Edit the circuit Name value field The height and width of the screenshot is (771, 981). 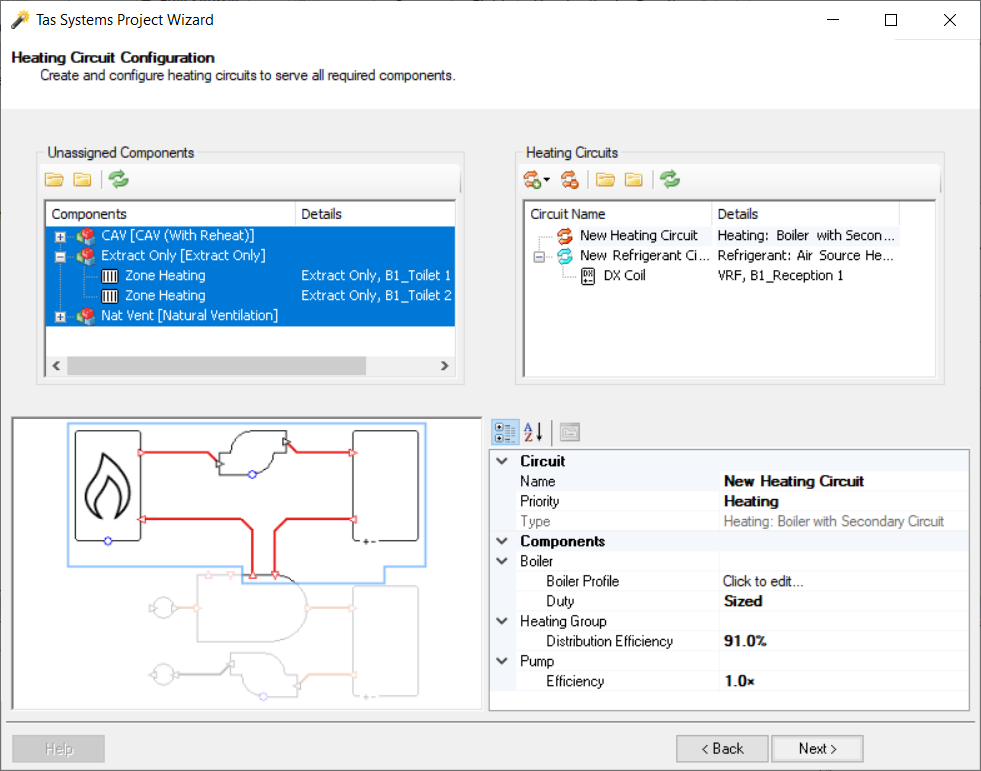843,481
